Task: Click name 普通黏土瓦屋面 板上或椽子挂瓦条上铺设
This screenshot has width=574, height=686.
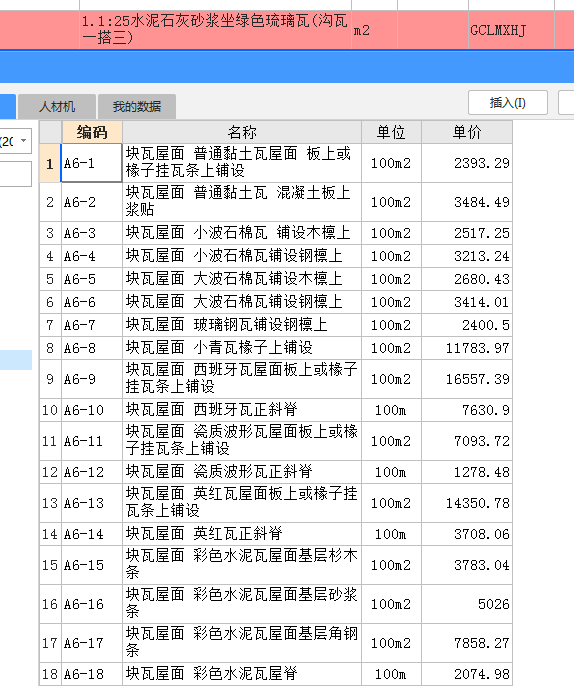Action: point(242,163)
